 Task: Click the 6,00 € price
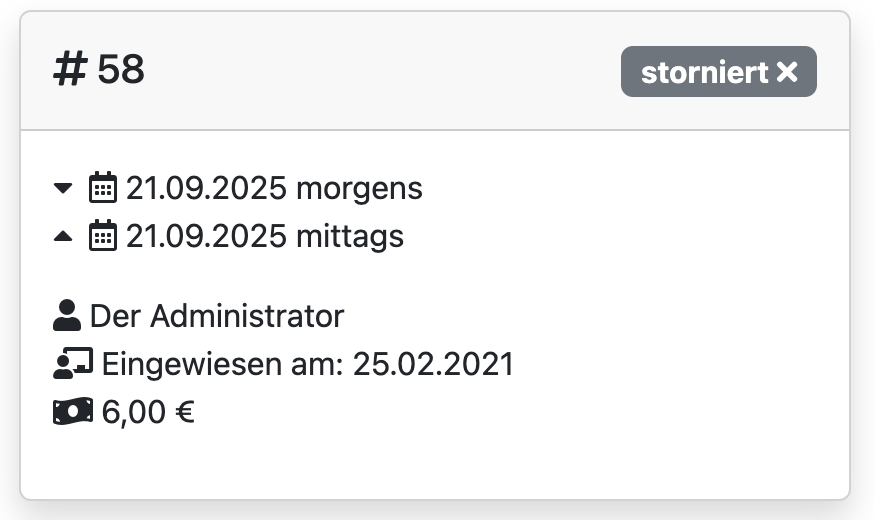click(x=148, y=412)
